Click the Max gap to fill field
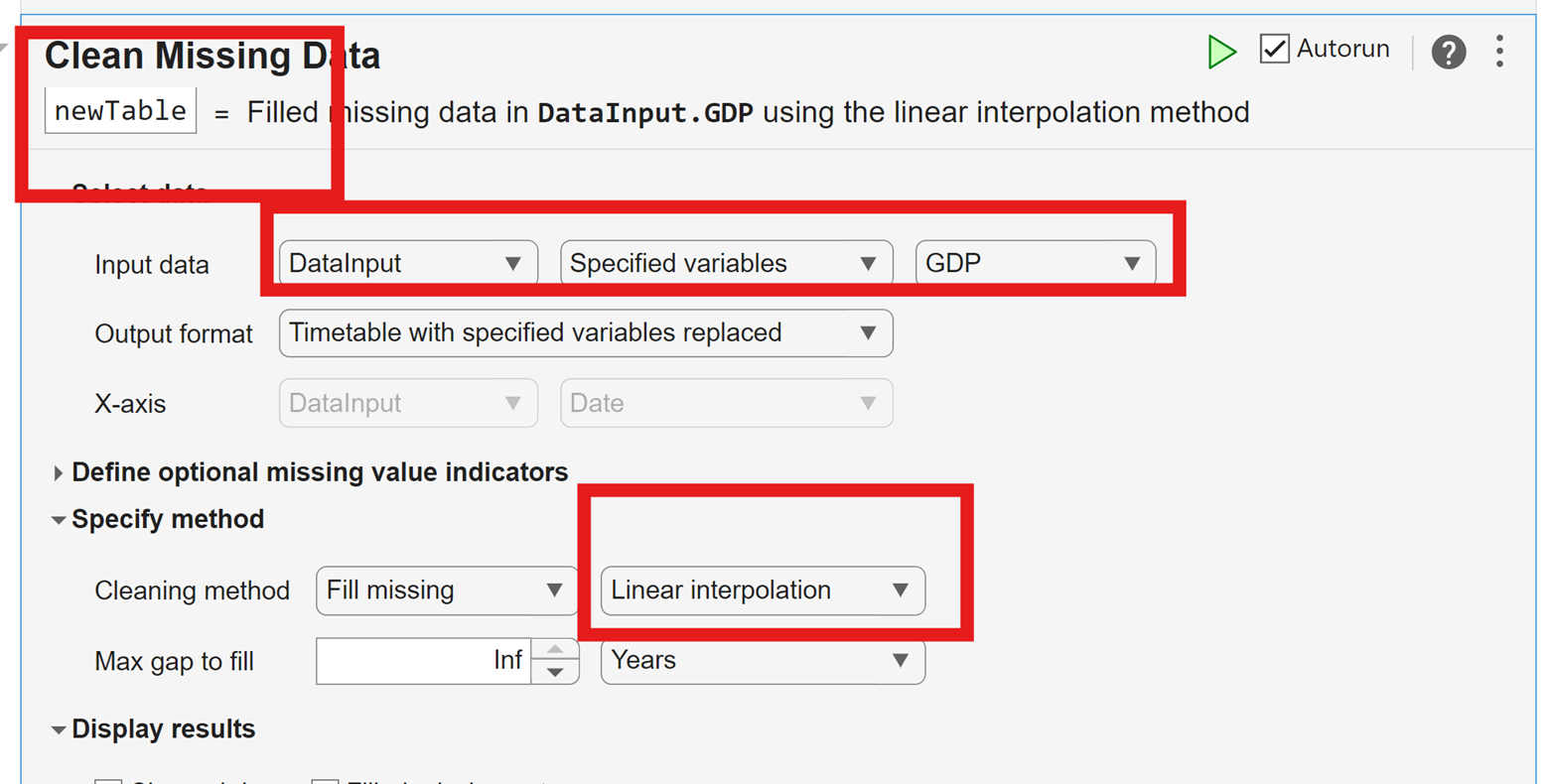The image size is (1549, 784). point(424,661)
